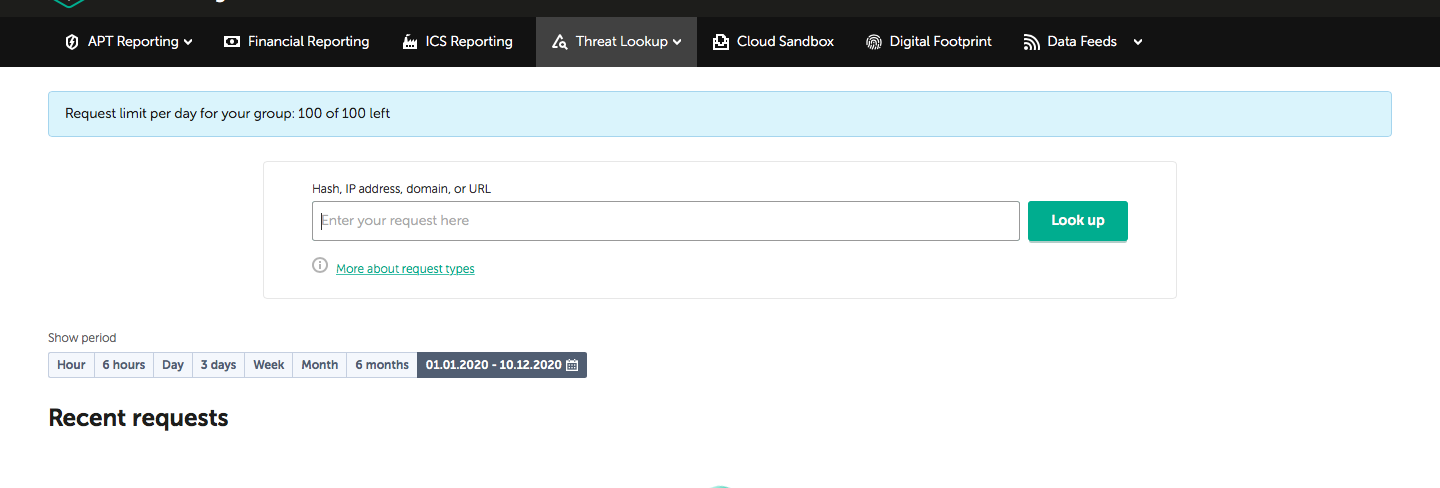Select the 3 days period filter

(218, 365)
